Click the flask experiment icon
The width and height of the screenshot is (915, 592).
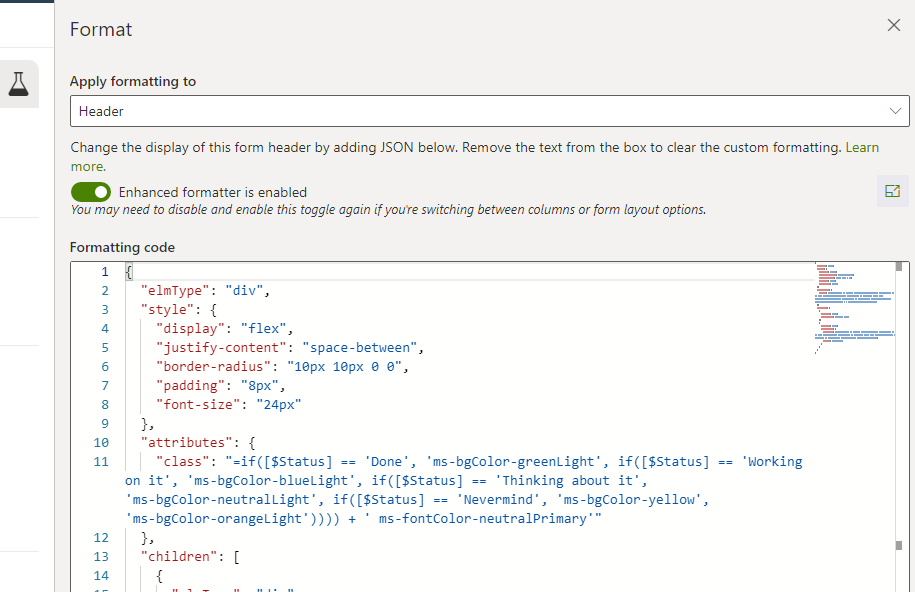pyautogui.click(x=19, y=84)
